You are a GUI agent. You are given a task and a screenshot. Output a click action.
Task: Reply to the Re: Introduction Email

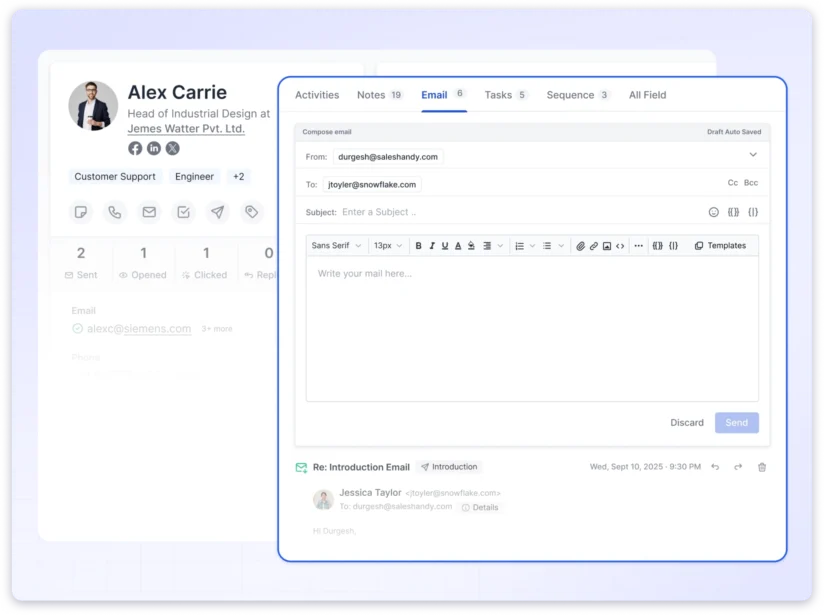tap(715, 467)
